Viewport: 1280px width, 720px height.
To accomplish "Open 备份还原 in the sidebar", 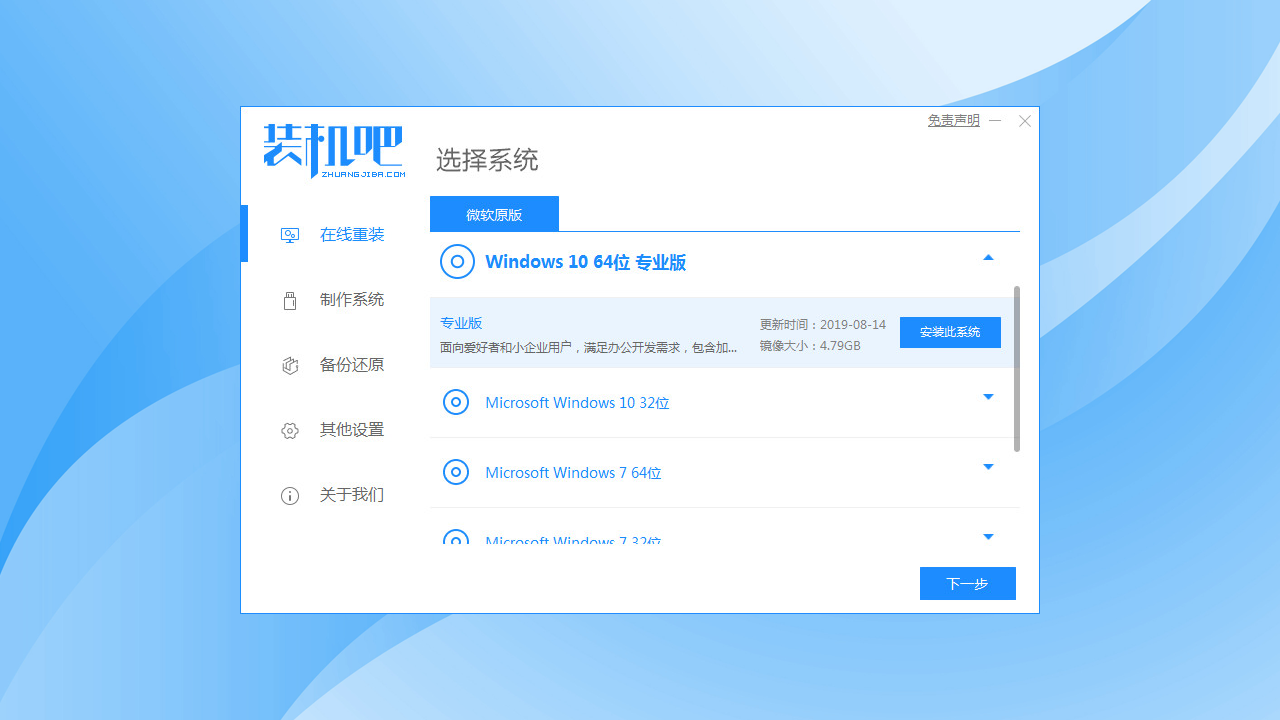I will point(352,365).
